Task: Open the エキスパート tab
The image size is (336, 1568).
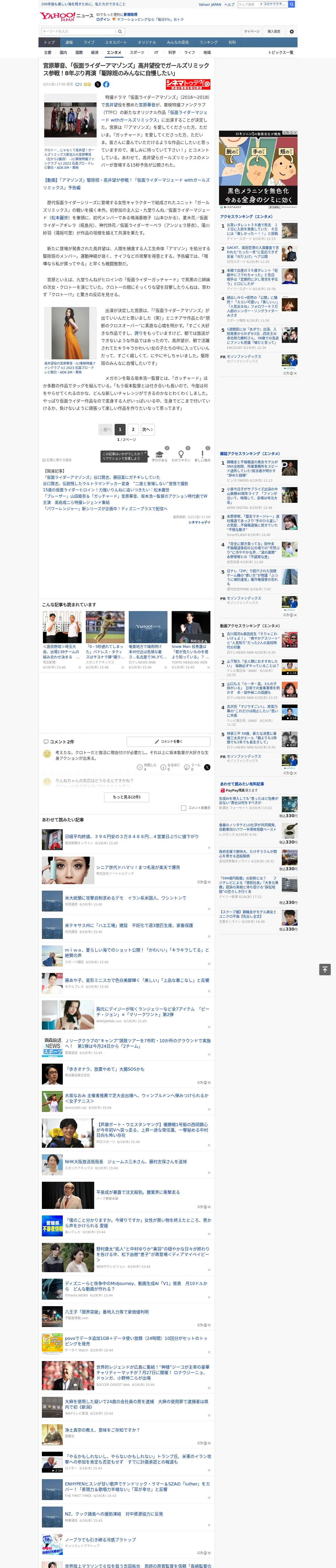Action: tap(116, 43)
